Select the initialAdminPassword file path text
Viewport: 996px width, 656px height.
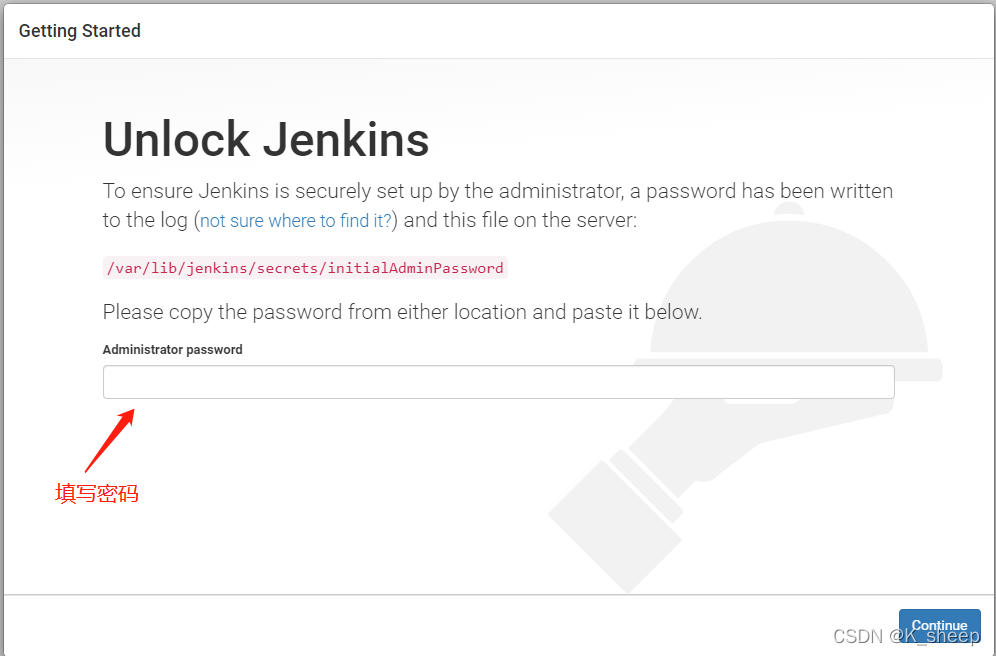point(305,268)
